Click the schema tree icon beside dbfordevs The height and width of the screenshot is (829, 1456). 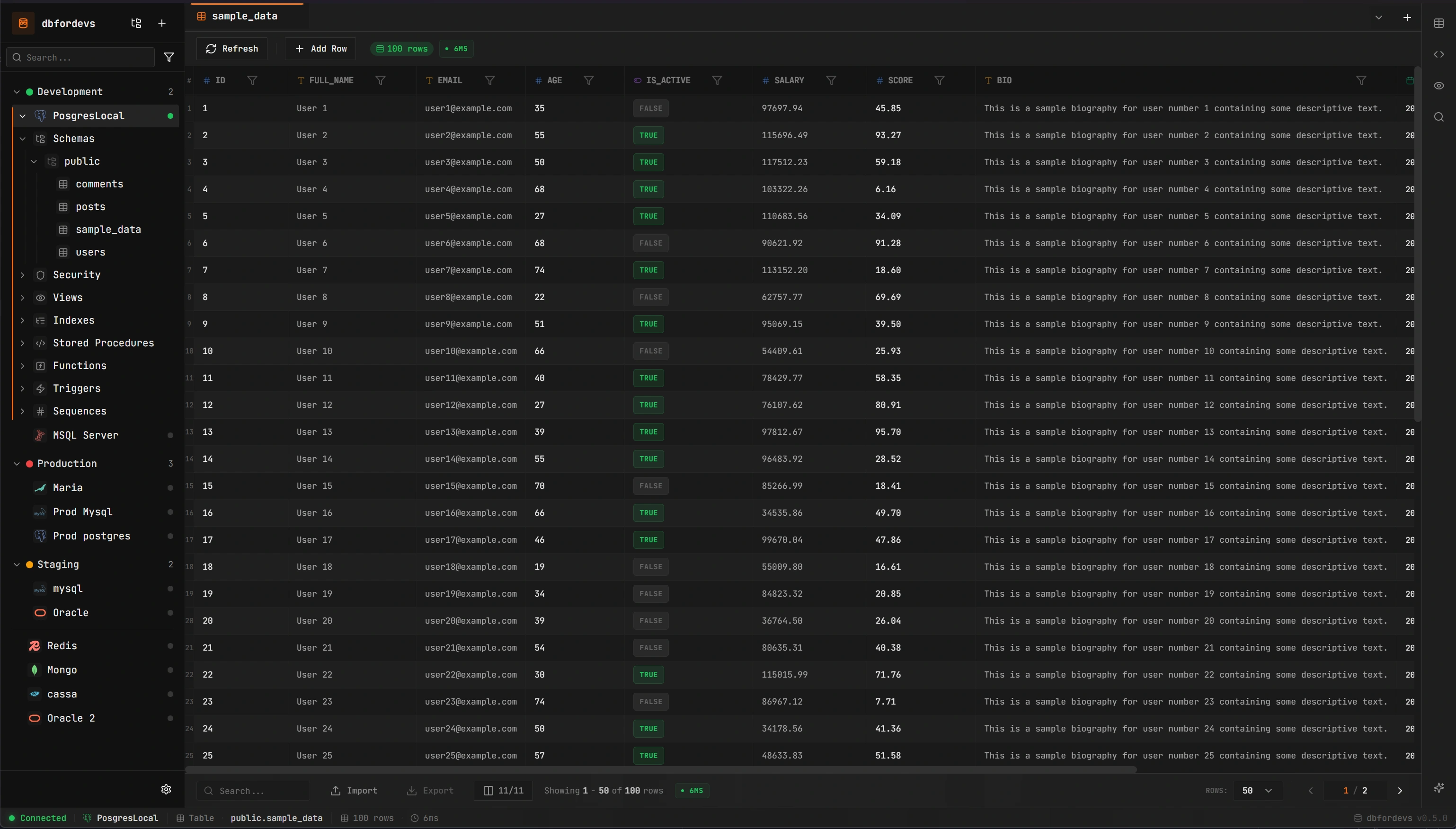[x=136, y=23]
